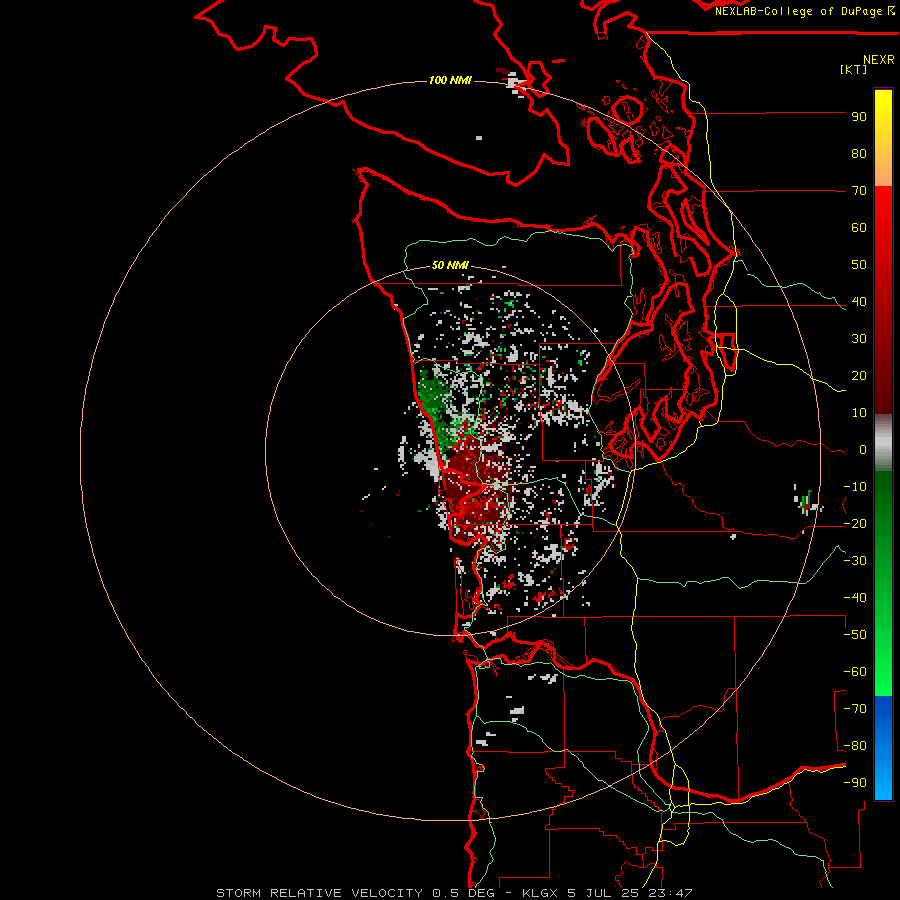This screenshot has height=900, width=900.
Task: Click the legend value 30
Action: (859, 339)
